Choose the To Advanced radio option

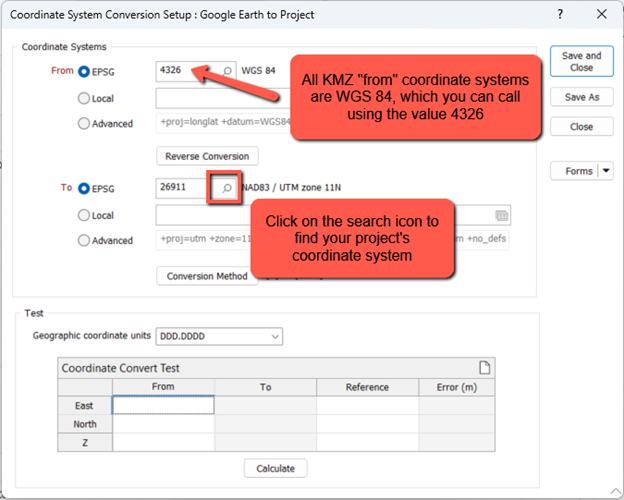coord(84,241)
